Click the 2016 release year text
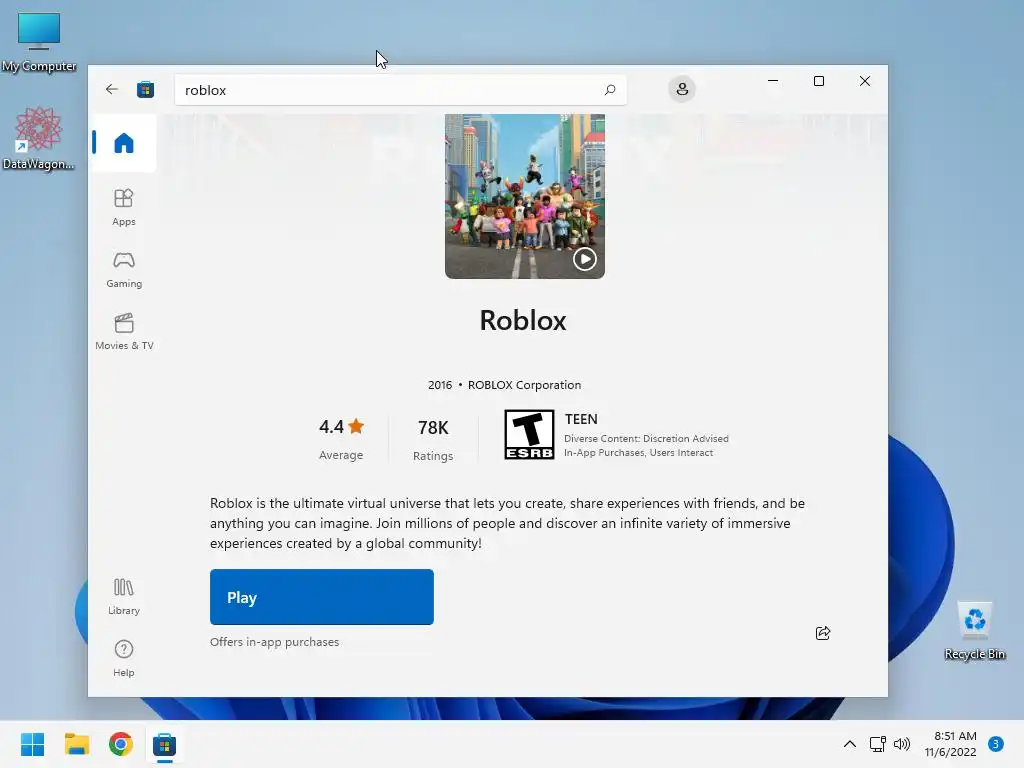Image resolution: width=1024 pixels, height=768 pixels. pyautogui.click(x=440, y=385)
